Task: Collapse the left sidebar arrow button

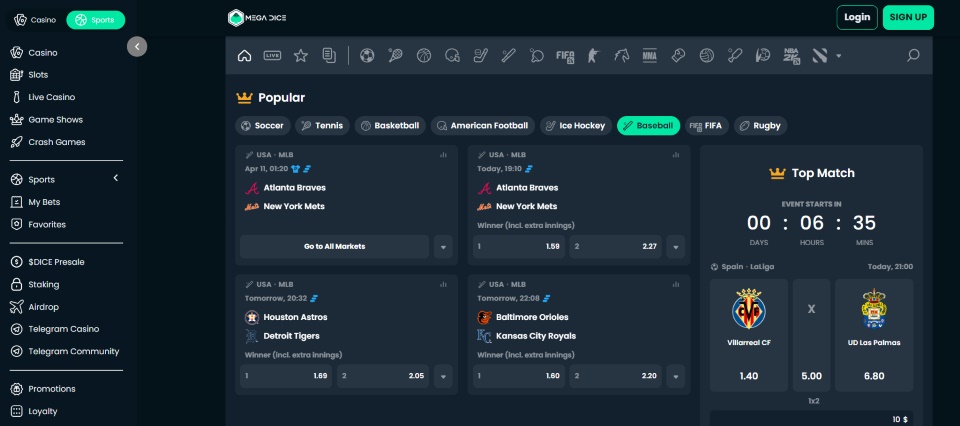Action: coord(137,47)
